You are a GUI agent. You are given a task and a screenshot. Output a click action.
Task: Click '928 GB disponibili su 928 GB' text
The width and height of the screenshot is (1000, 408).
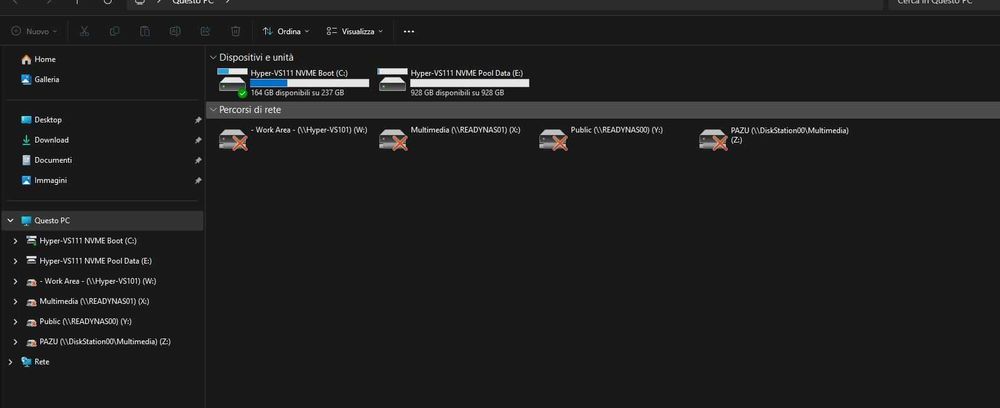pos(457,93)
